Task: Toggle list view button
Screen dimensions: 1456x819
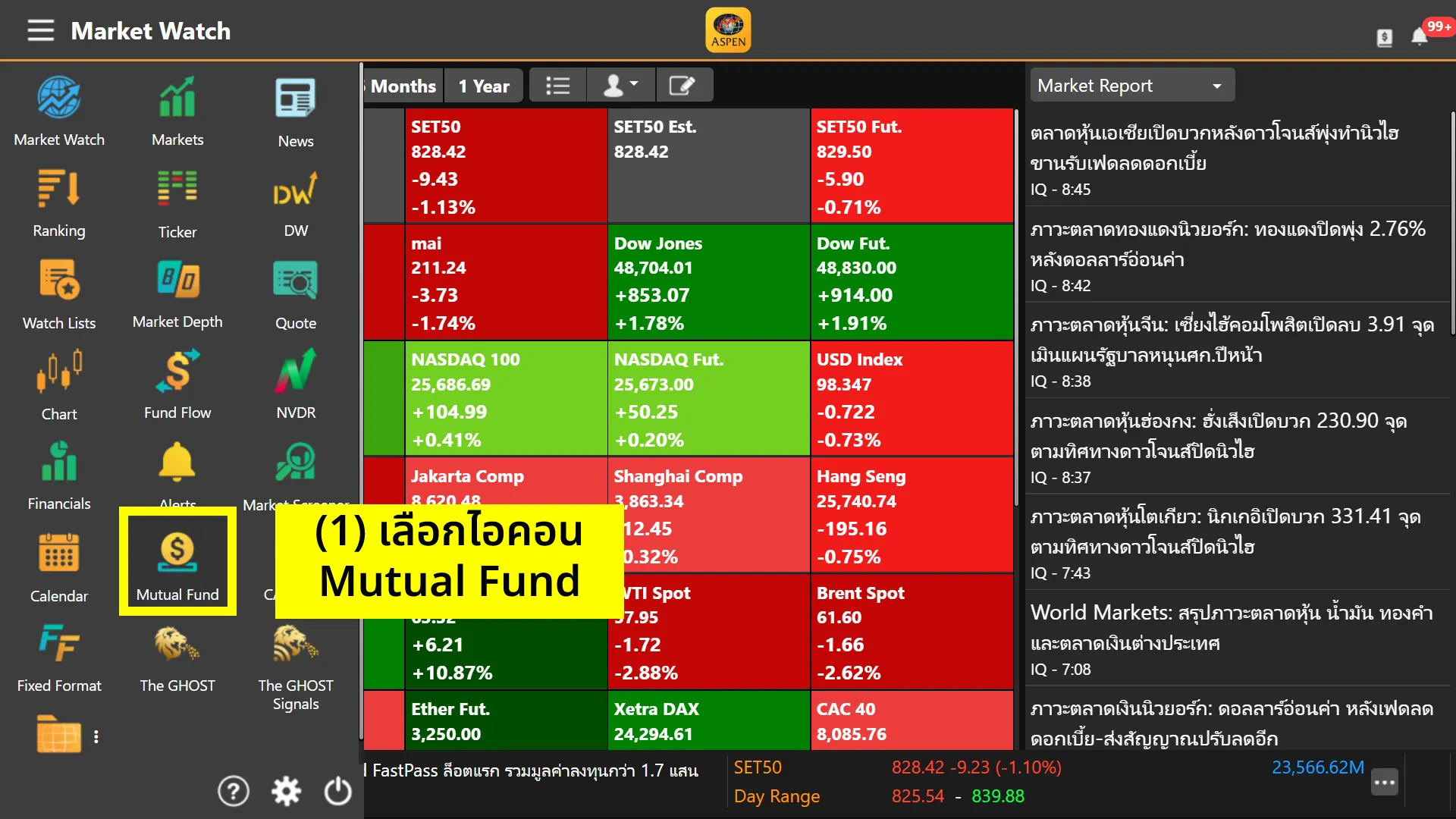Action: [558, 86]
